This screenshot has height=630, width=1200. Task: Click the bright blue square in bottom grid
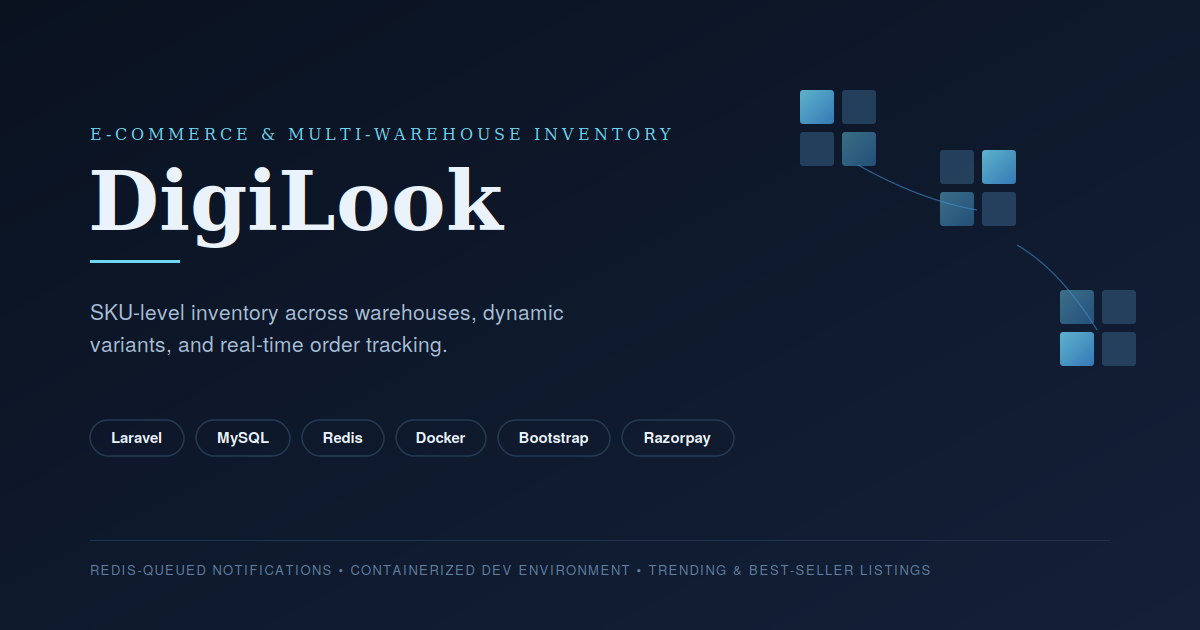coord(1077,349)
